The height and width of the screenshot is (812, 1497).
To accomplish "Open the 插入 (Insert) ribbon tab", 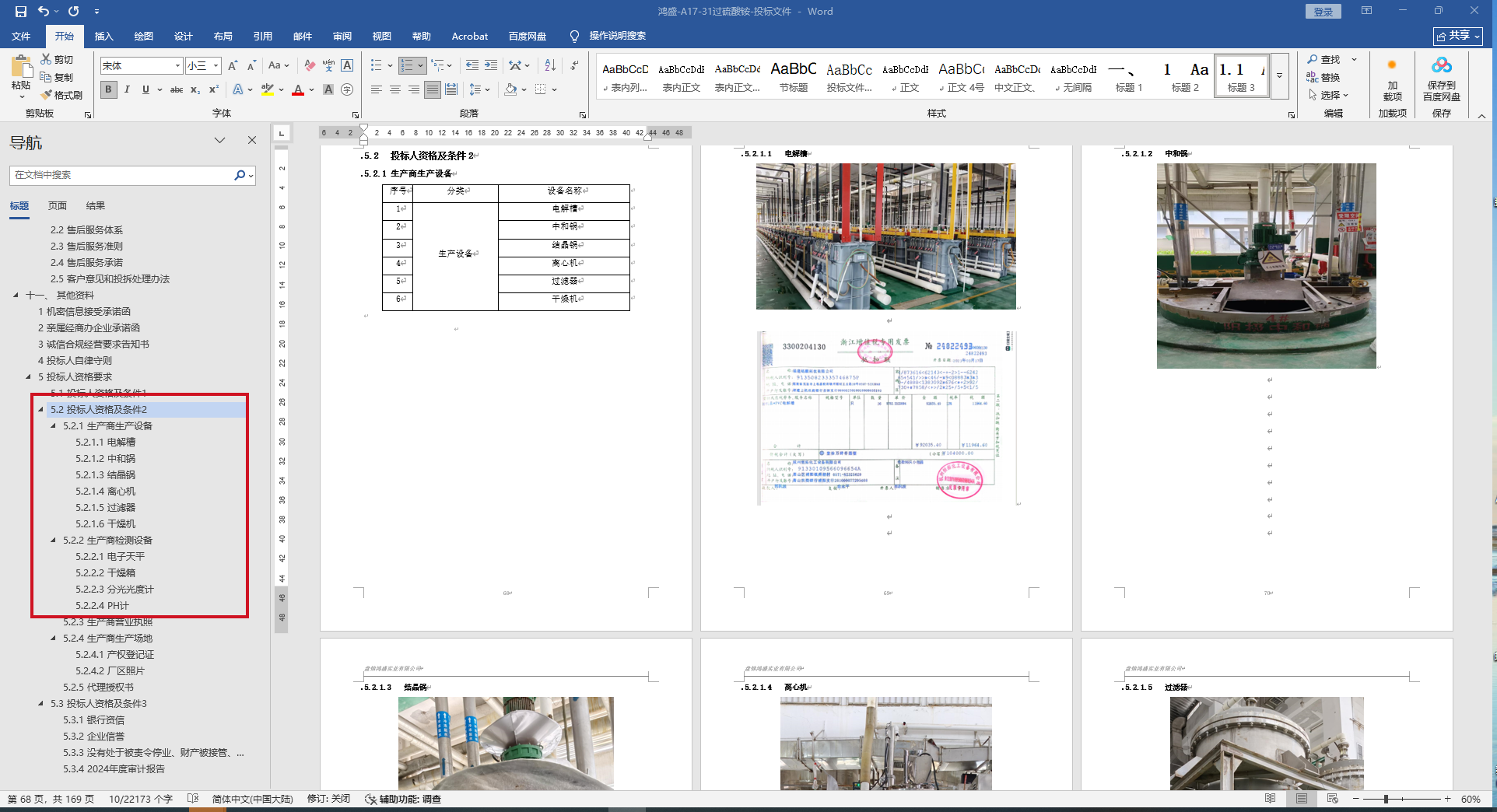I will (103, 37).
